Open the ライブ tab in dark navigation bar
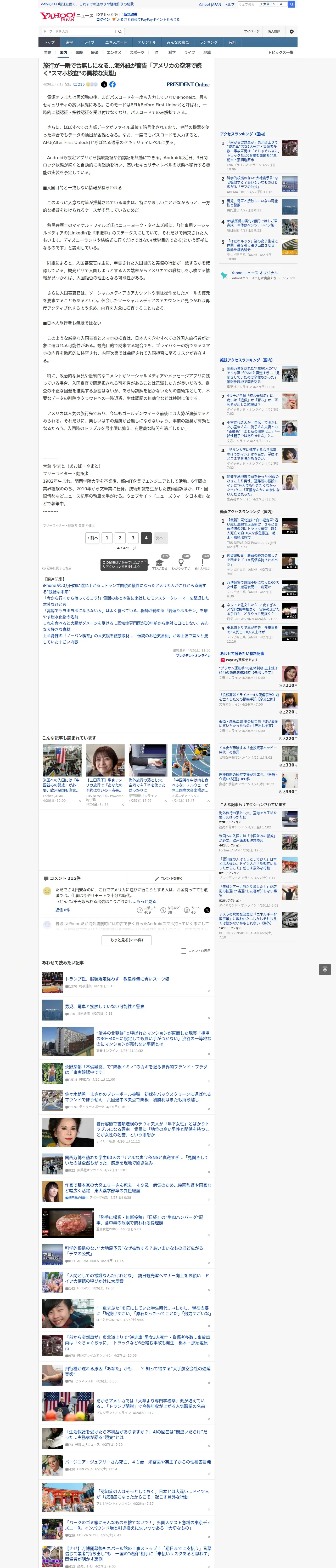The width and height of the screenshot is (336, 1568). [89, 43]
